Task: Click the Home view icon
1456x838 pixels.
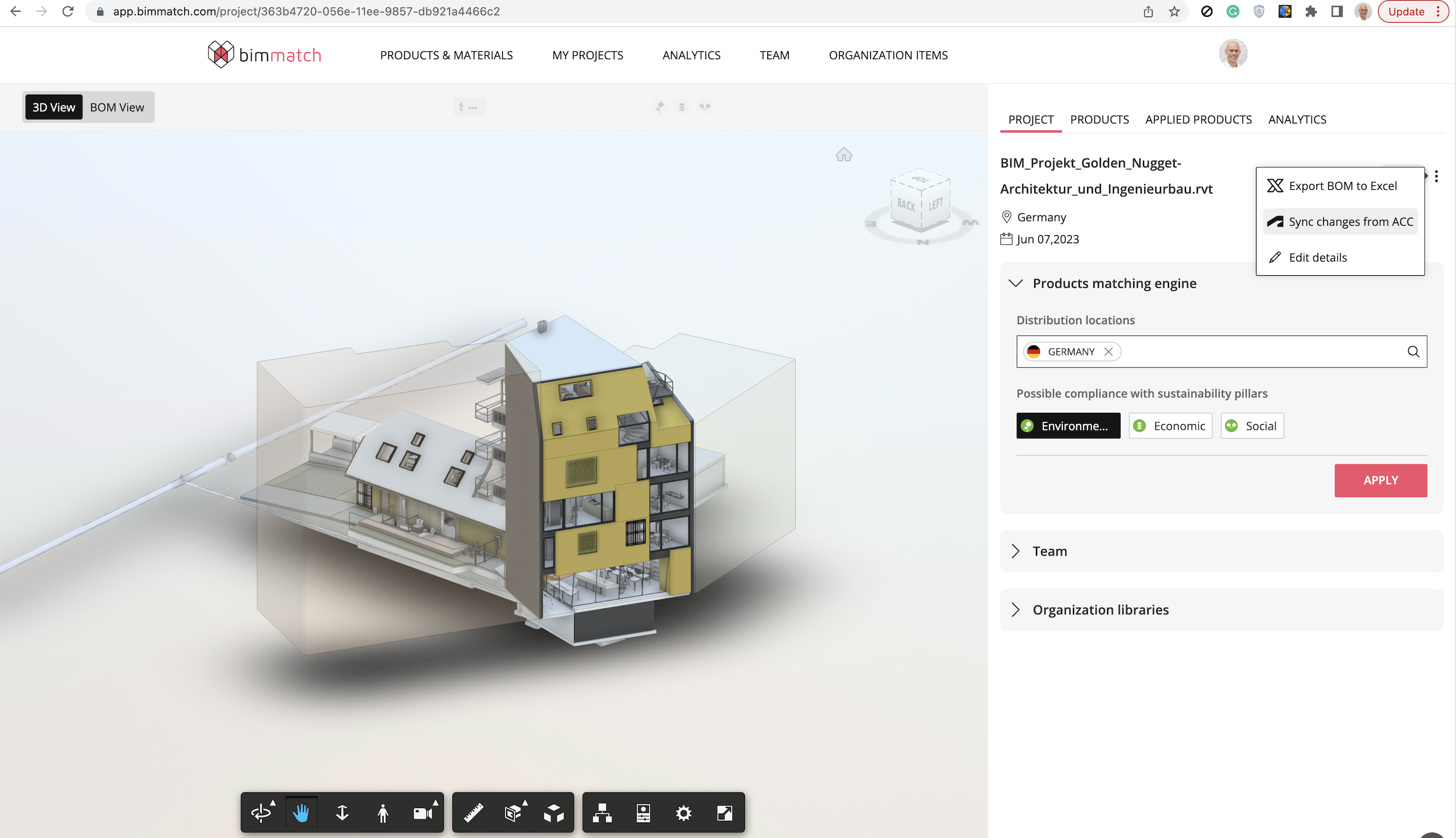Action: click(843, 154)
